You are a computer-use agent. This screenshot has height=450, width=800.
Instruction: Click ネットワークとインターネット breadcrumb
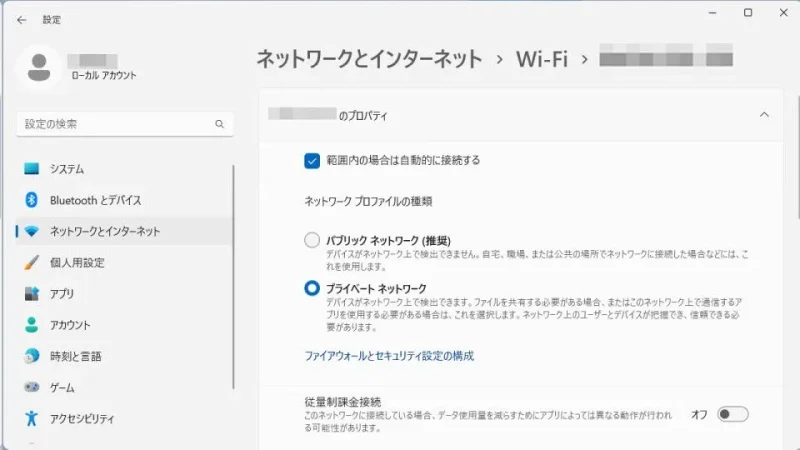(x=369, y=59)
